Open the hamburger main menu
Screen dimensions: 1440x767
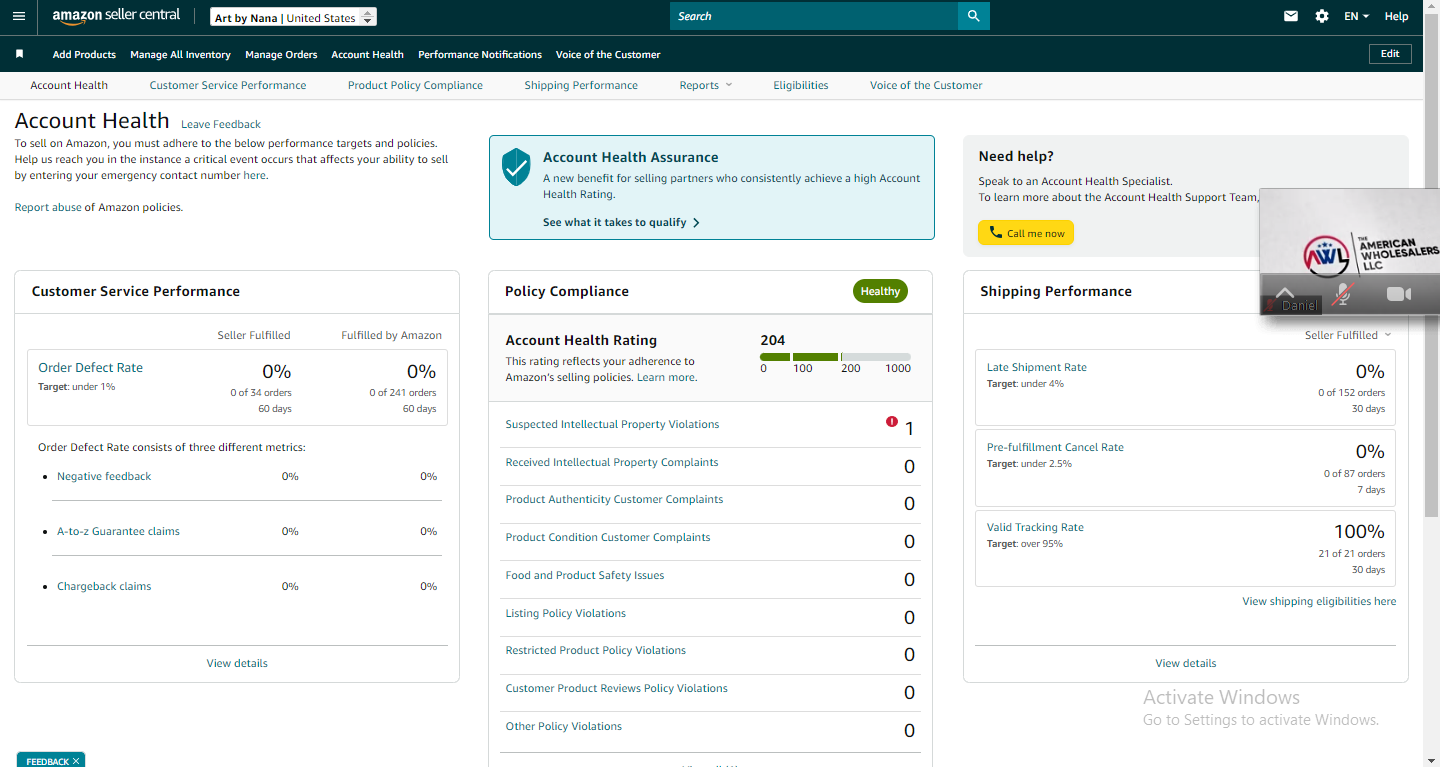[19, 16]
